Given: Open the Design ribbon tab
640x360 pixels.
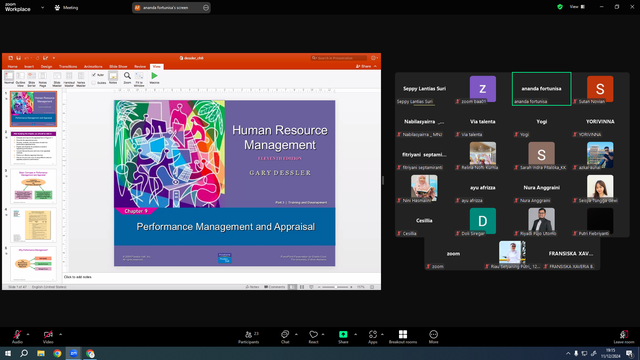Looking at the screenshot, I should [46, 66].
